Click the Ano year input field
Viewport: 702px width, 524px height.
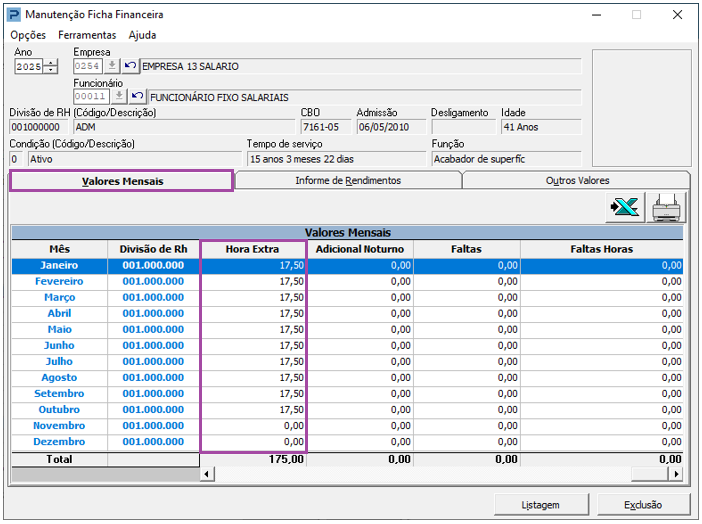click(29, 66)
